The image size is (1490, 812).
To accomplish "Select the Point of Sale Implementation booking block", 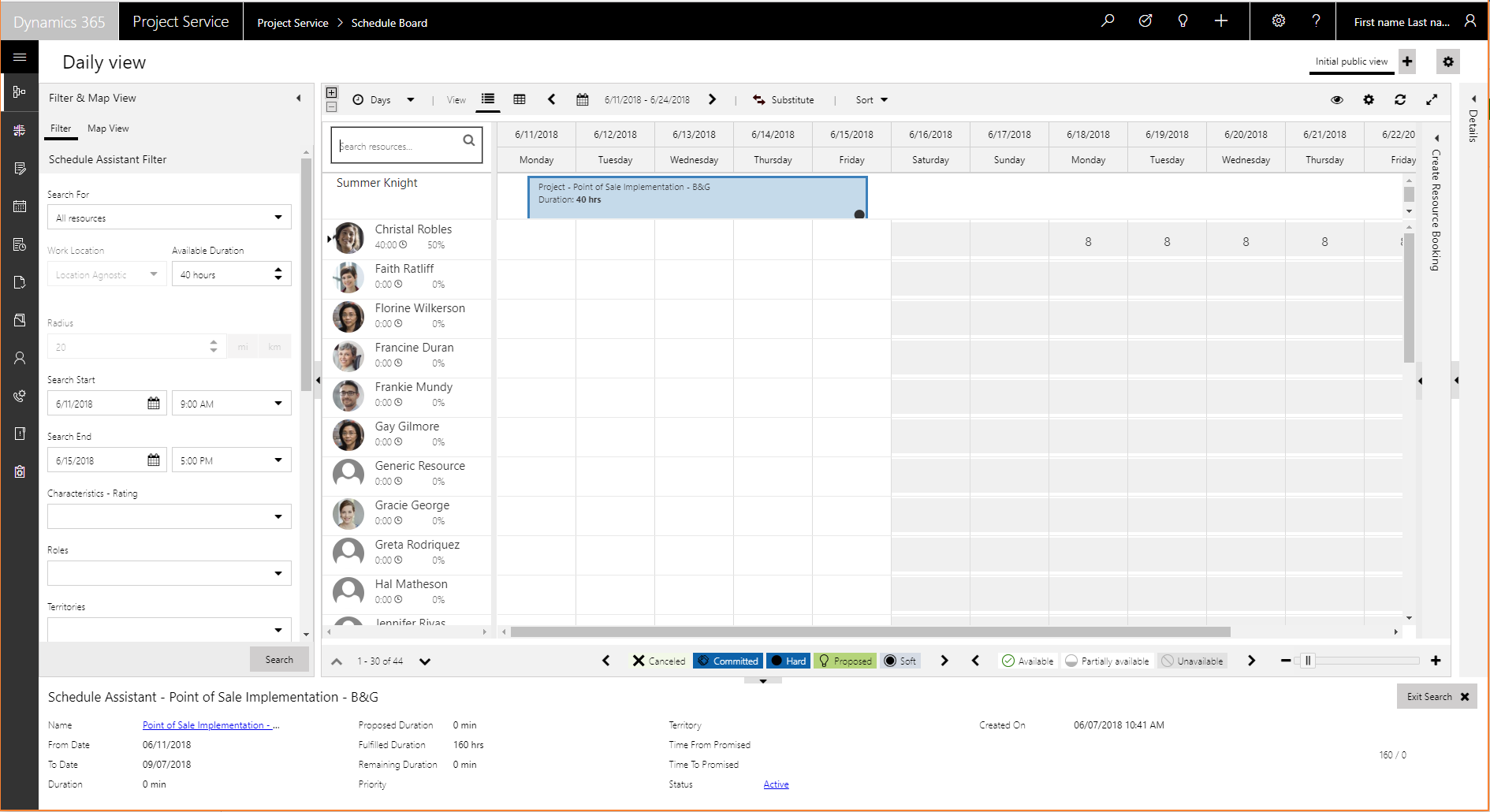I will coord(698,197).
